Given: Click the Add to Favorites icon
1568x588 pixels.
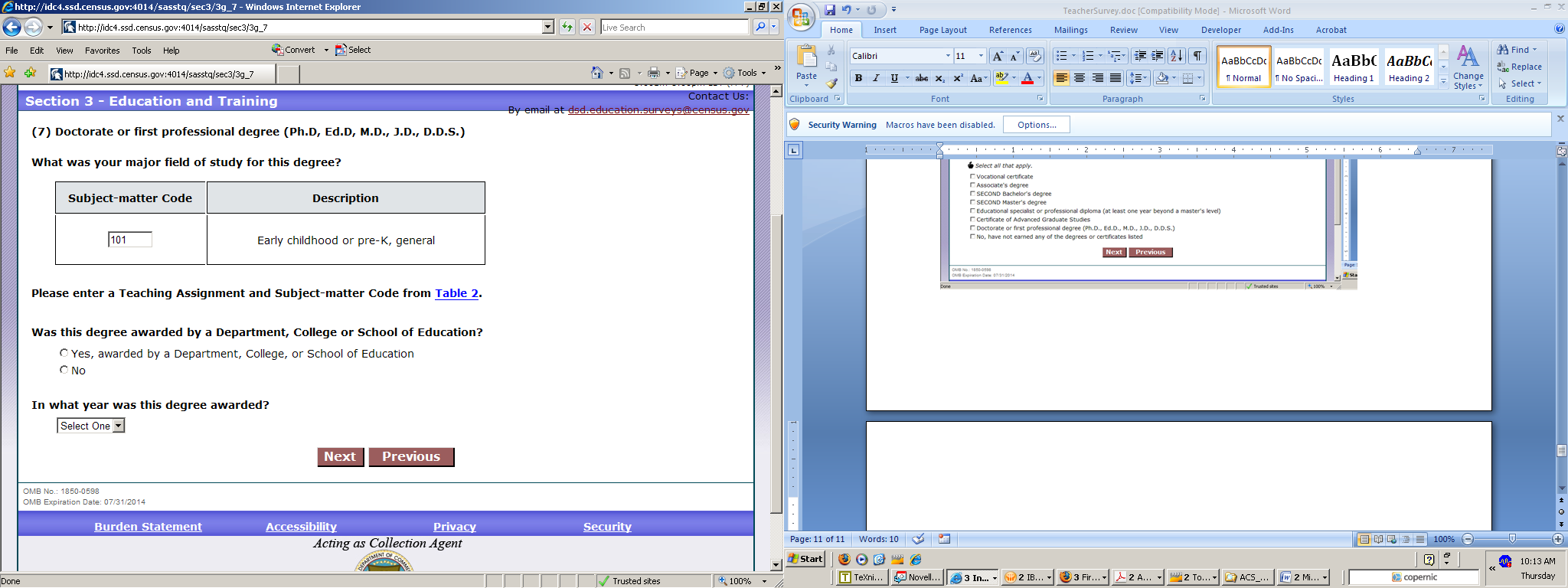Looking at the screenshot, I should coord(31,73).
